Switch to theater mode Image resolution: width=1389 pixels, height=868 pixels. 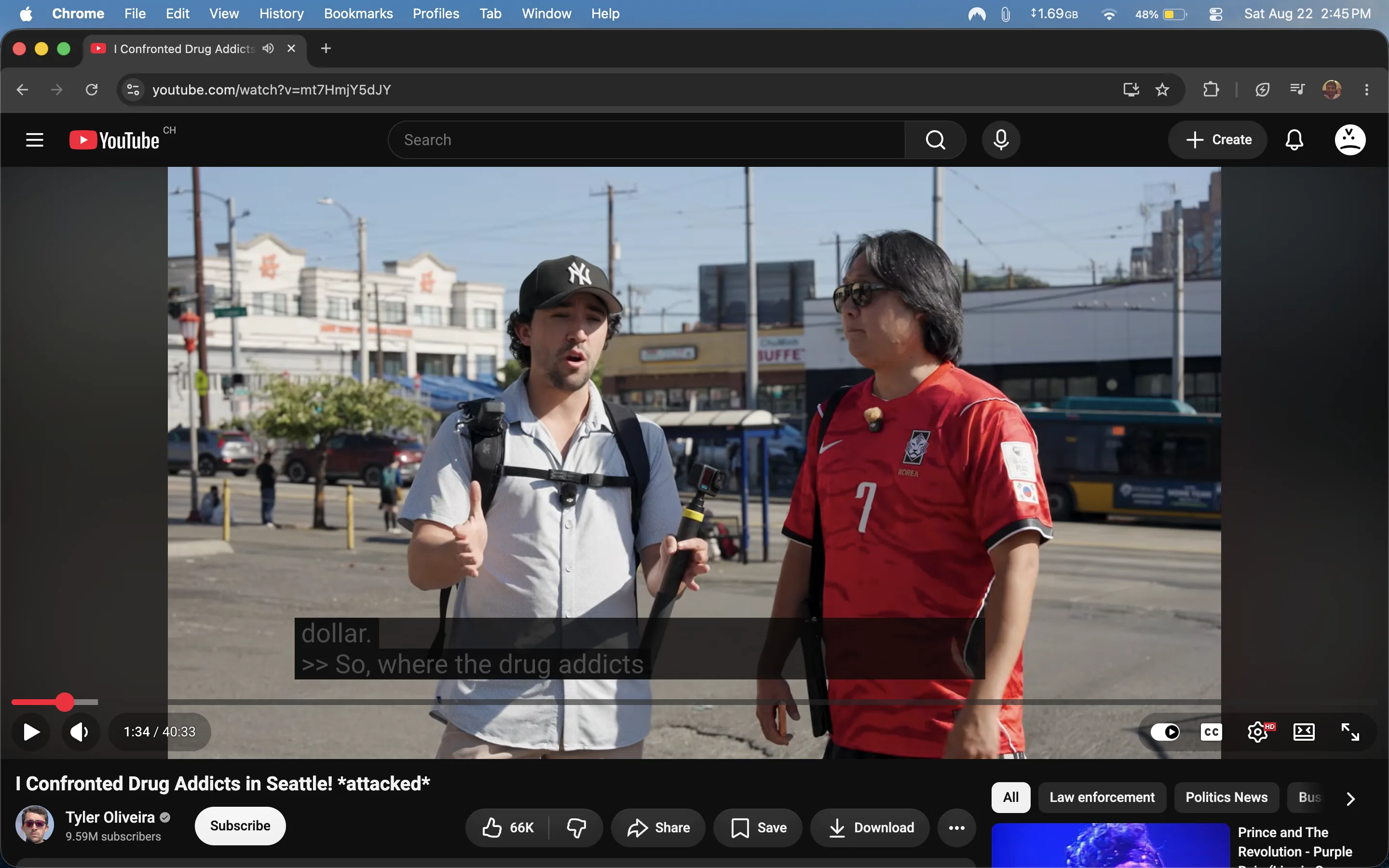(x=1304, y=732)
